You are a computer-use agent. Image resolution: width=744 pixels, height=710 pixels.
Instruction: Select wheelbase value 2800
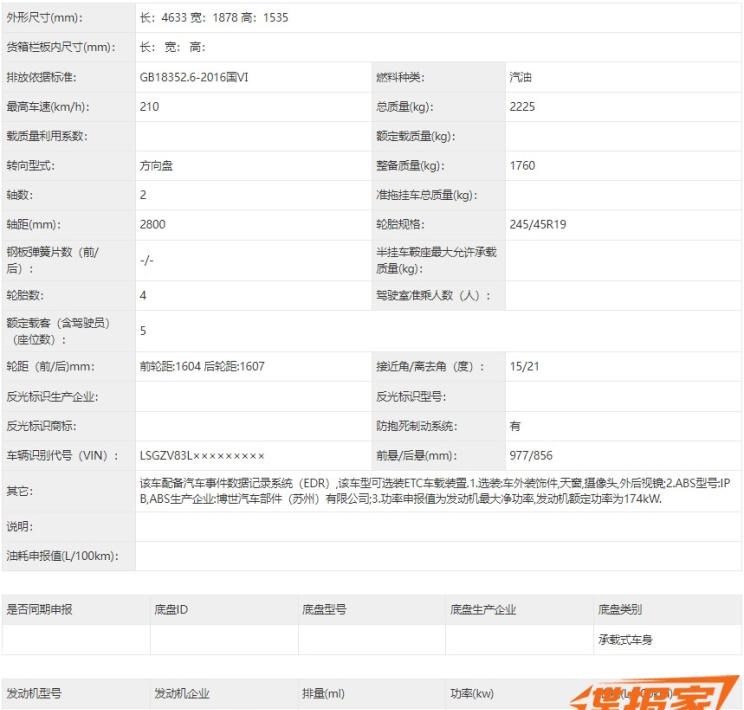[152, 224]
